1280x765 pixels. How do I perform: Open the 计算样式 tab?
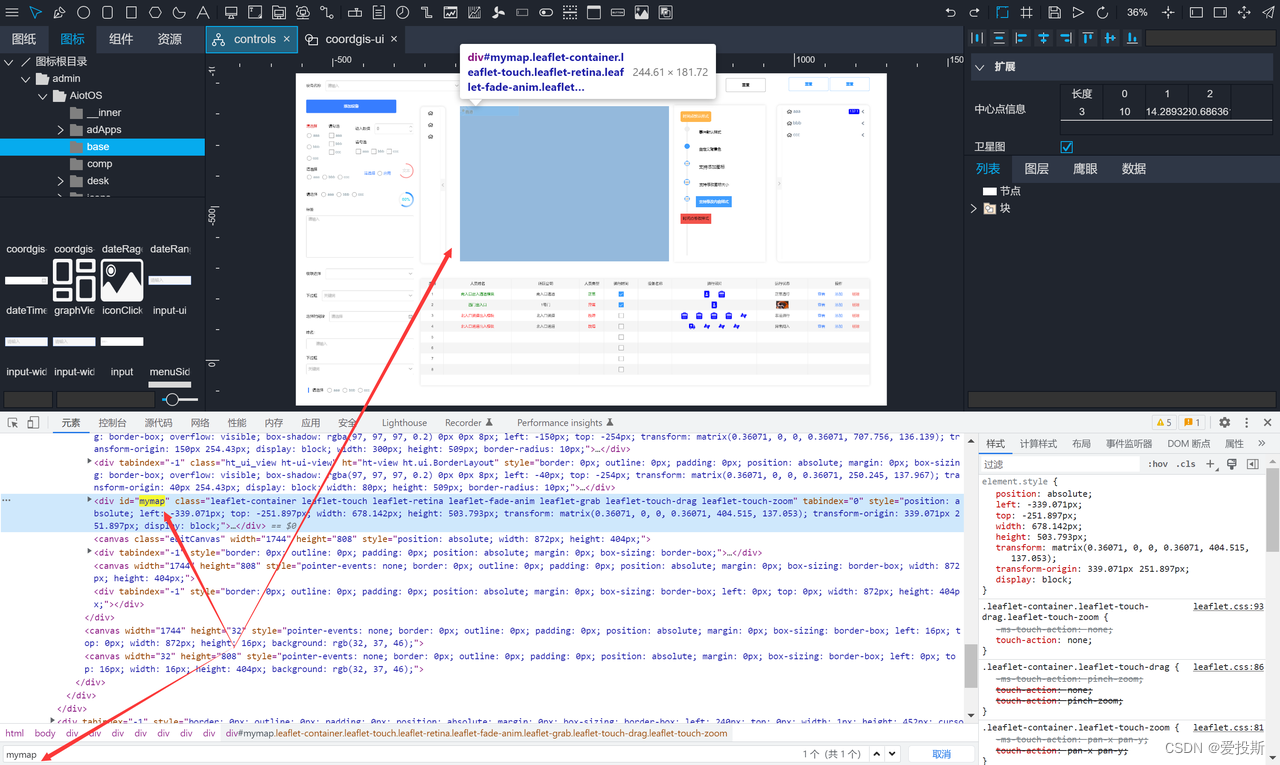tap(1038, 443)
